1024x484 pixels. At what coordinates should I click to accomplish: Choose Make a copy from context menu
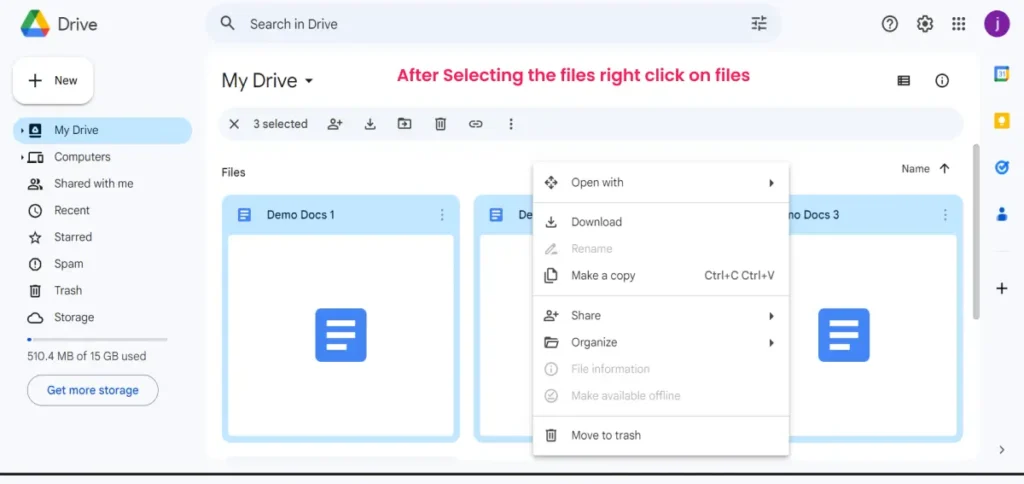coord(603,275)
